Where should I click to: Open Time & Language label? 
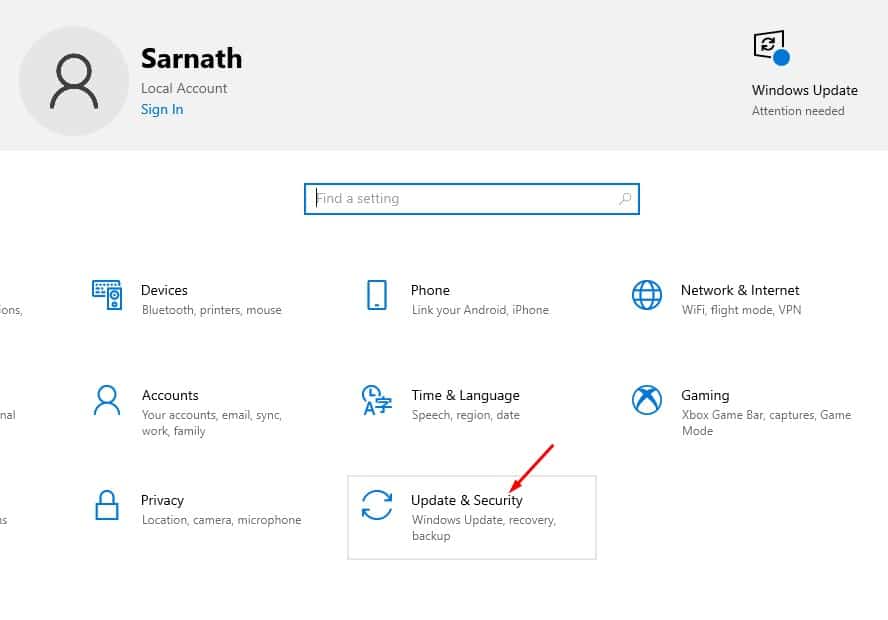(x=466, y=395)
